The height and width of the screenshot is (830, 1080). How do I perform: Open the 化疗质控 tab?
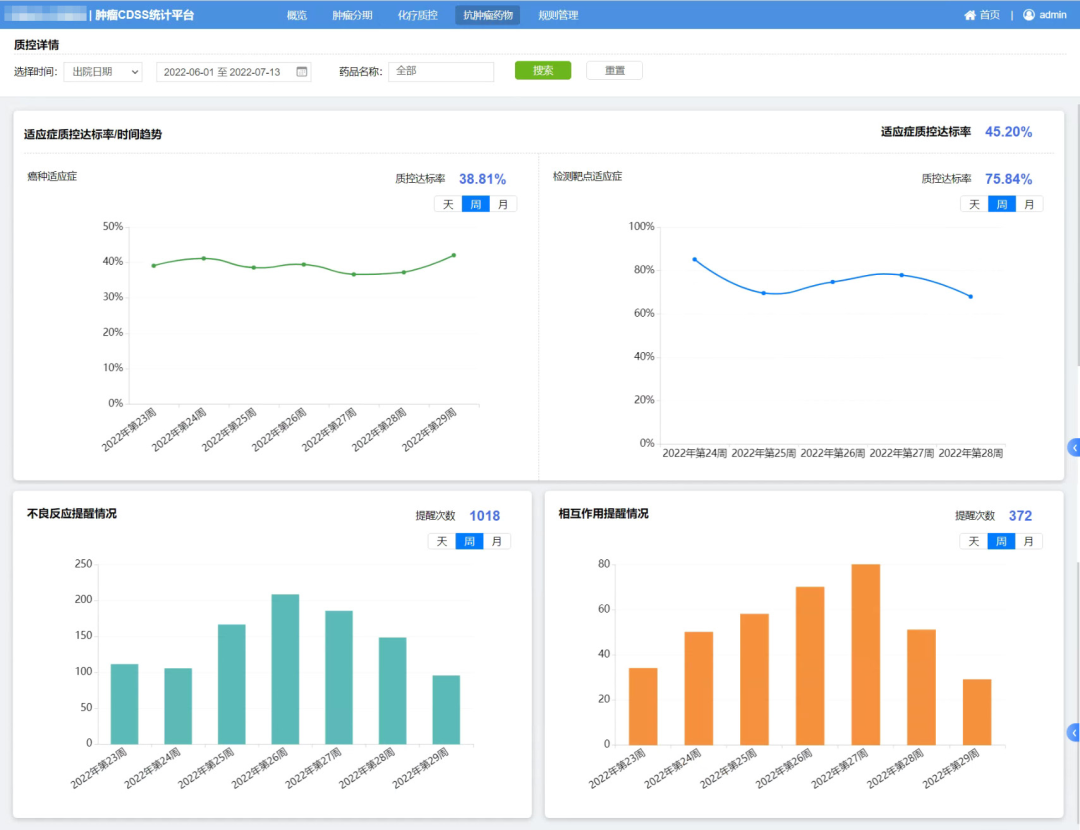[417, 15]
